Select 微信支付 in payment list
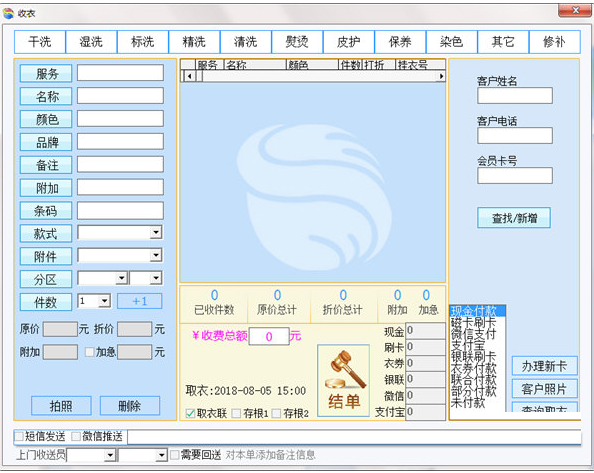Viewport: 594px width, 473px height. pyautogui.click(x=474, y=334)
